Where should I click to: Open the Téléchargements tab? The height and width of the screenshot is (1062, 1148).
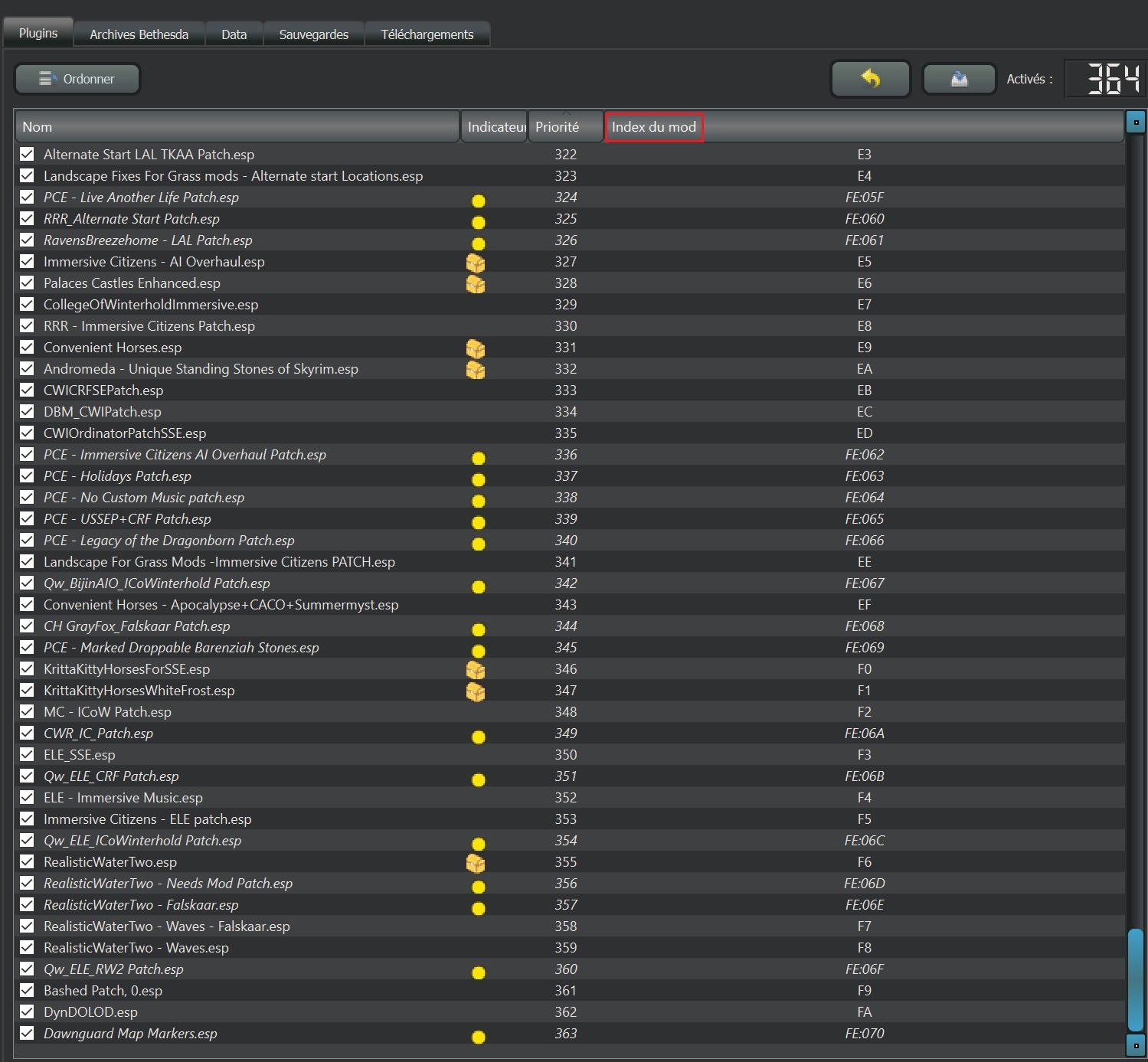pos(427,34)
